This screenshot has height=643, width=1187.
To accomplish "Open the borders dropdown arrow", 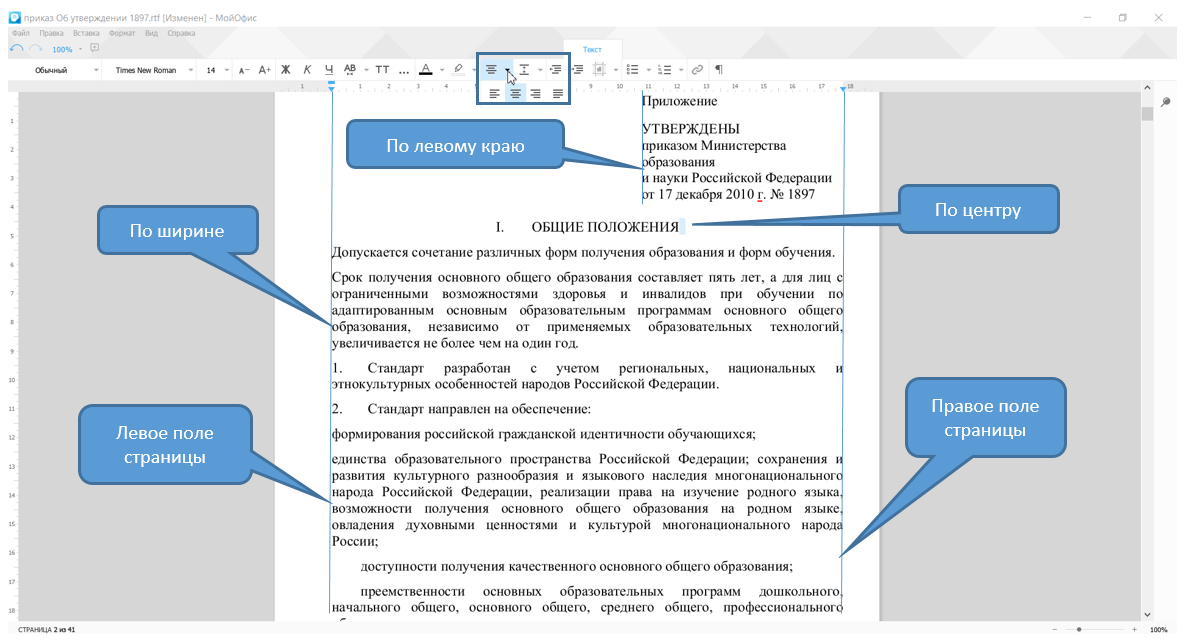I will 615,70.
